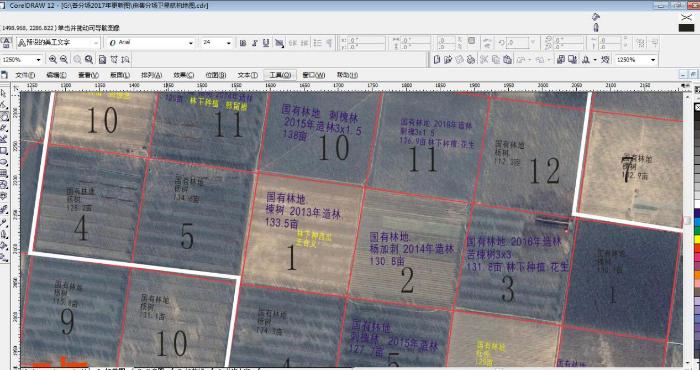This screenshot has height=370, width=700.
Task: Click the purple text 133.5亩 in plot 1
Action: click(282, 222)
